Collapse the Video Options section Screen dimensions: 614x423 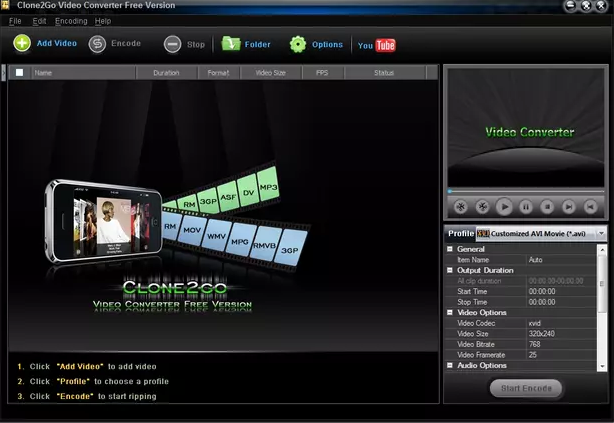pos(450,313)
